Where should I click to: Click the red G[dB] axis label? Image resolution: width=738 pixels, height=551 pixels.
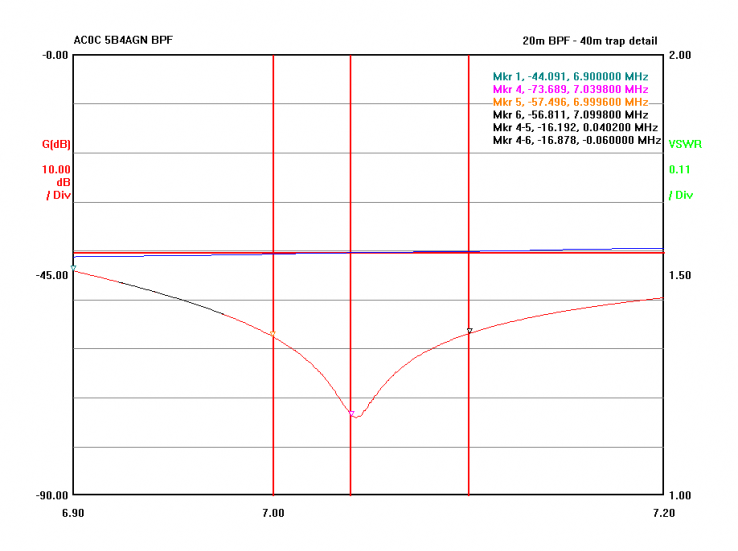57,145
